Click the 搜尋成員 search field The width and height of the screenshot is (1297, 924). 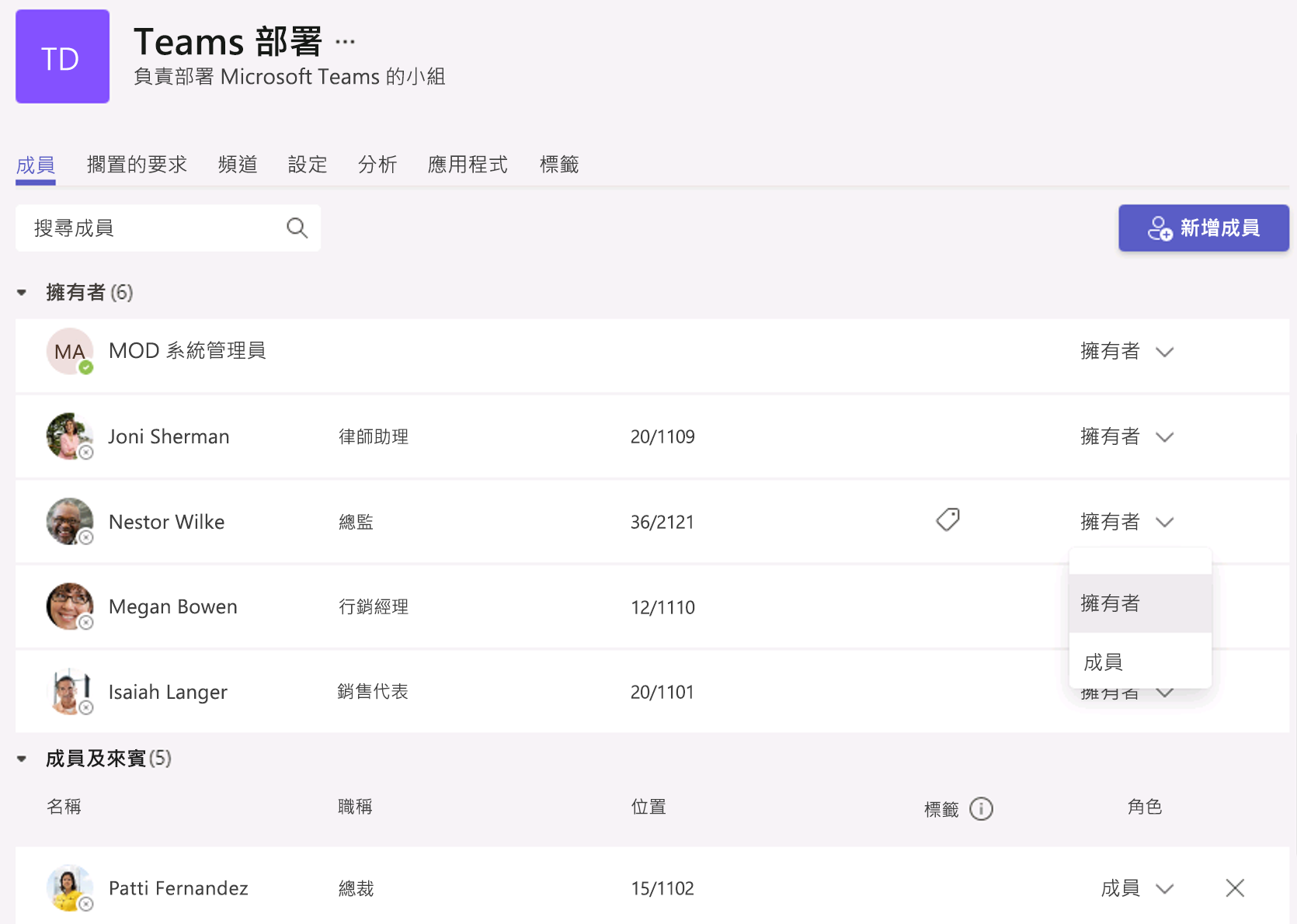click(x=168, y=228)
